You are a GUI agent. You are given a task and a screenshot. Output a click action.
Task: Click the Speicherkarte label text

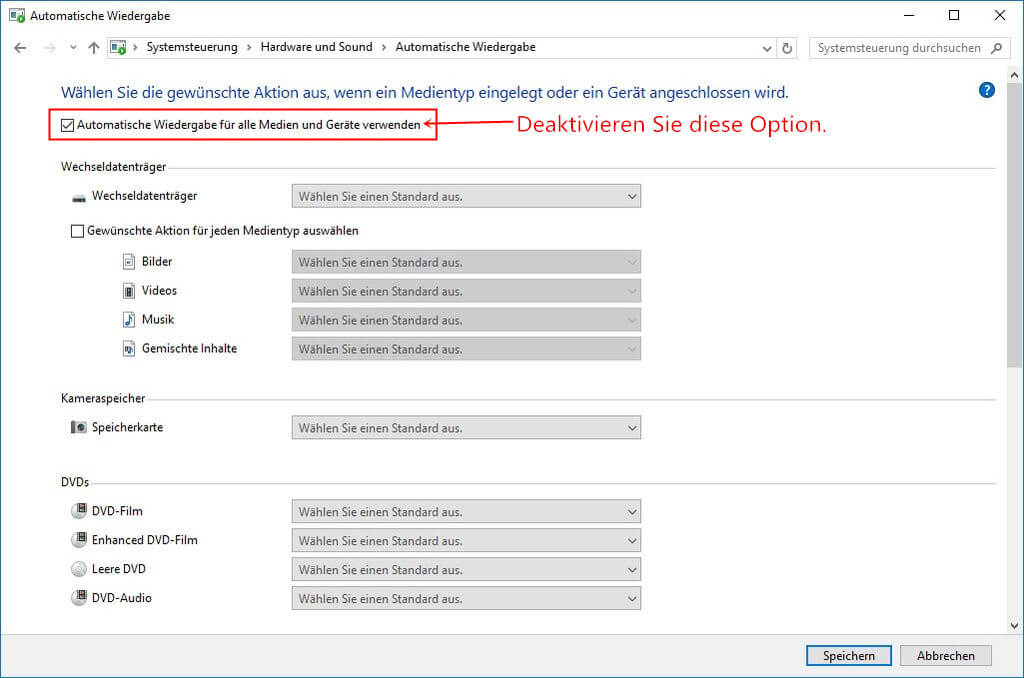pos(127,427)
